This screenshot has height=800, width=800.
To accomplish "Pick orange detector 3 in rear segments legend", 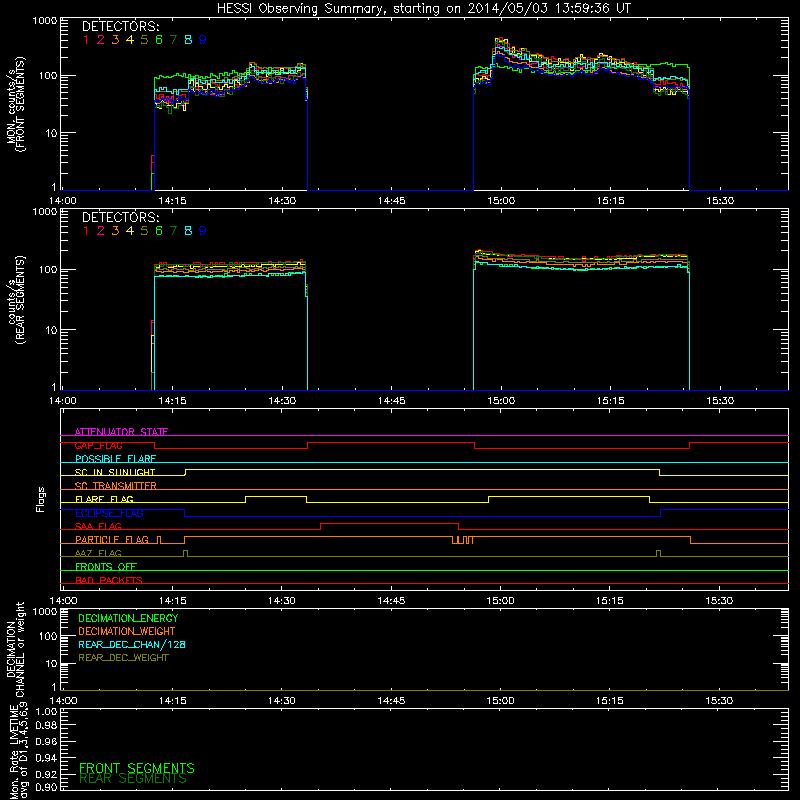I will tap(115, 231).
